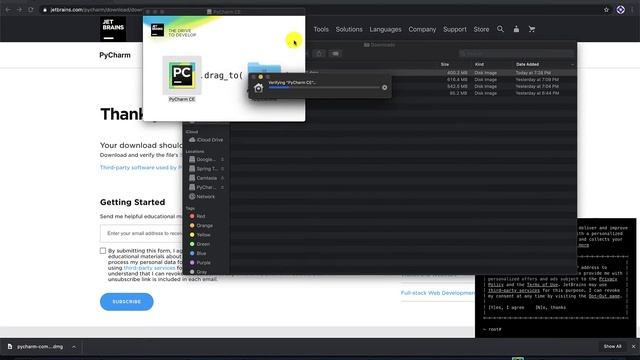Image resolution: width=640 pixels, height=360 pixels.
Task: Close the browser downloads bar
Action: [633, 346]
